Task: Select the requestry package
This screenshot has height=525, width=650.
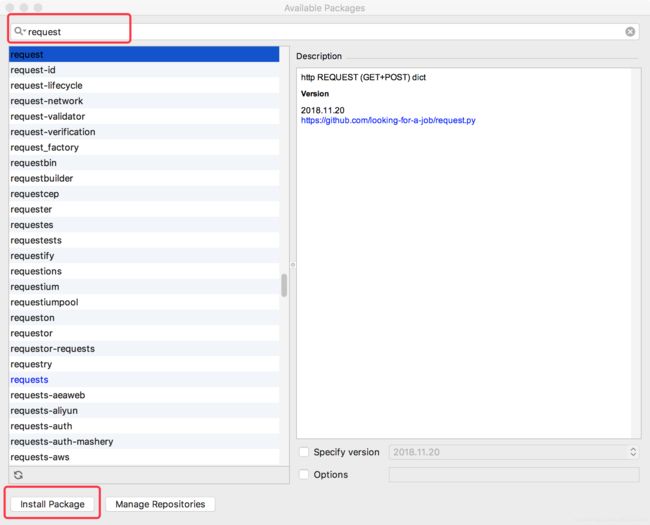Action: (x=144, y=364)
